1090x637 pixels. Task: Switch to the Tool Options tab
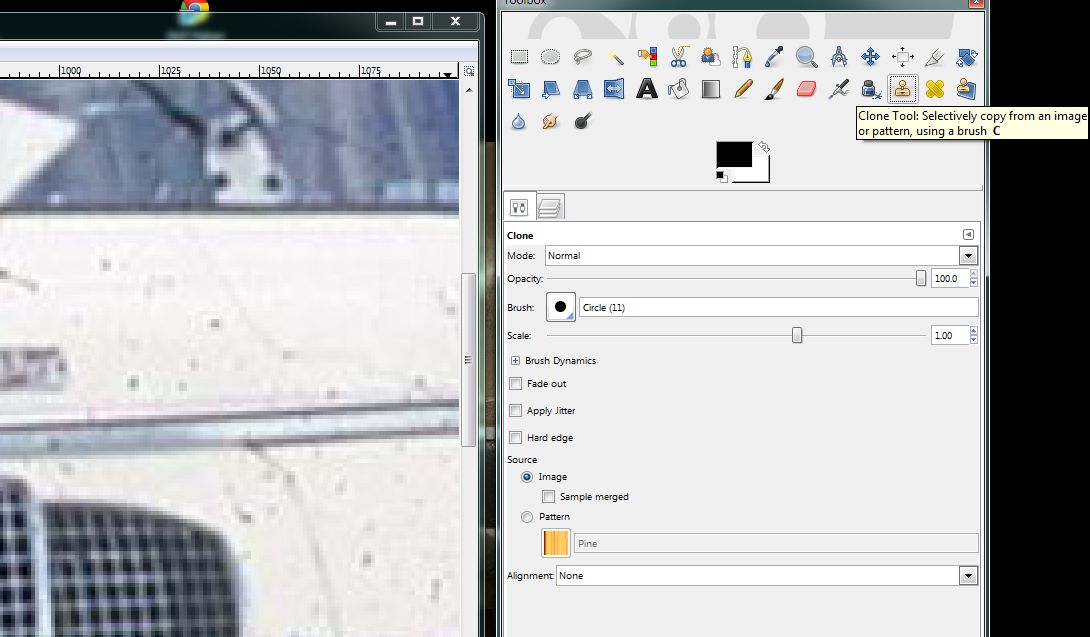(519, 207)
